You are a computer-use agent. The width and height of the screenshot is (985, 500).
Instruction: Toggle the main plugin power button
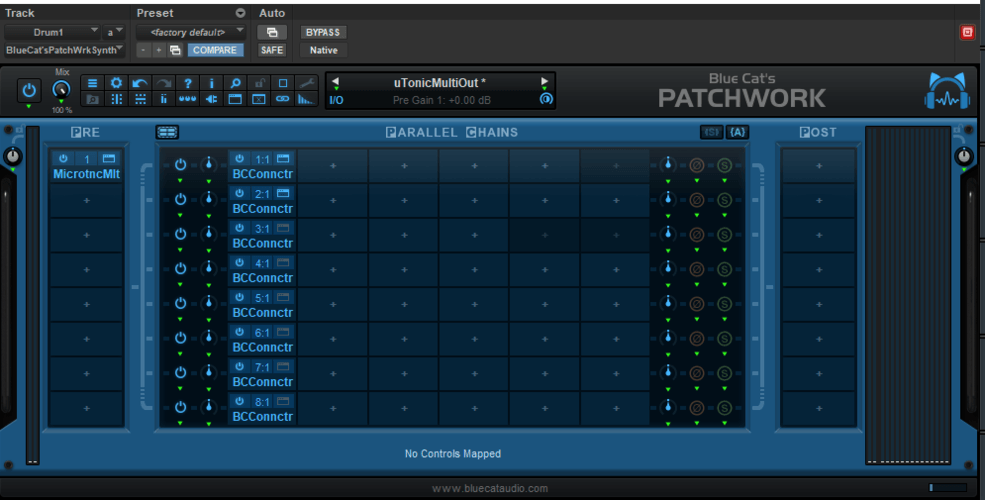tap(29, 90)
